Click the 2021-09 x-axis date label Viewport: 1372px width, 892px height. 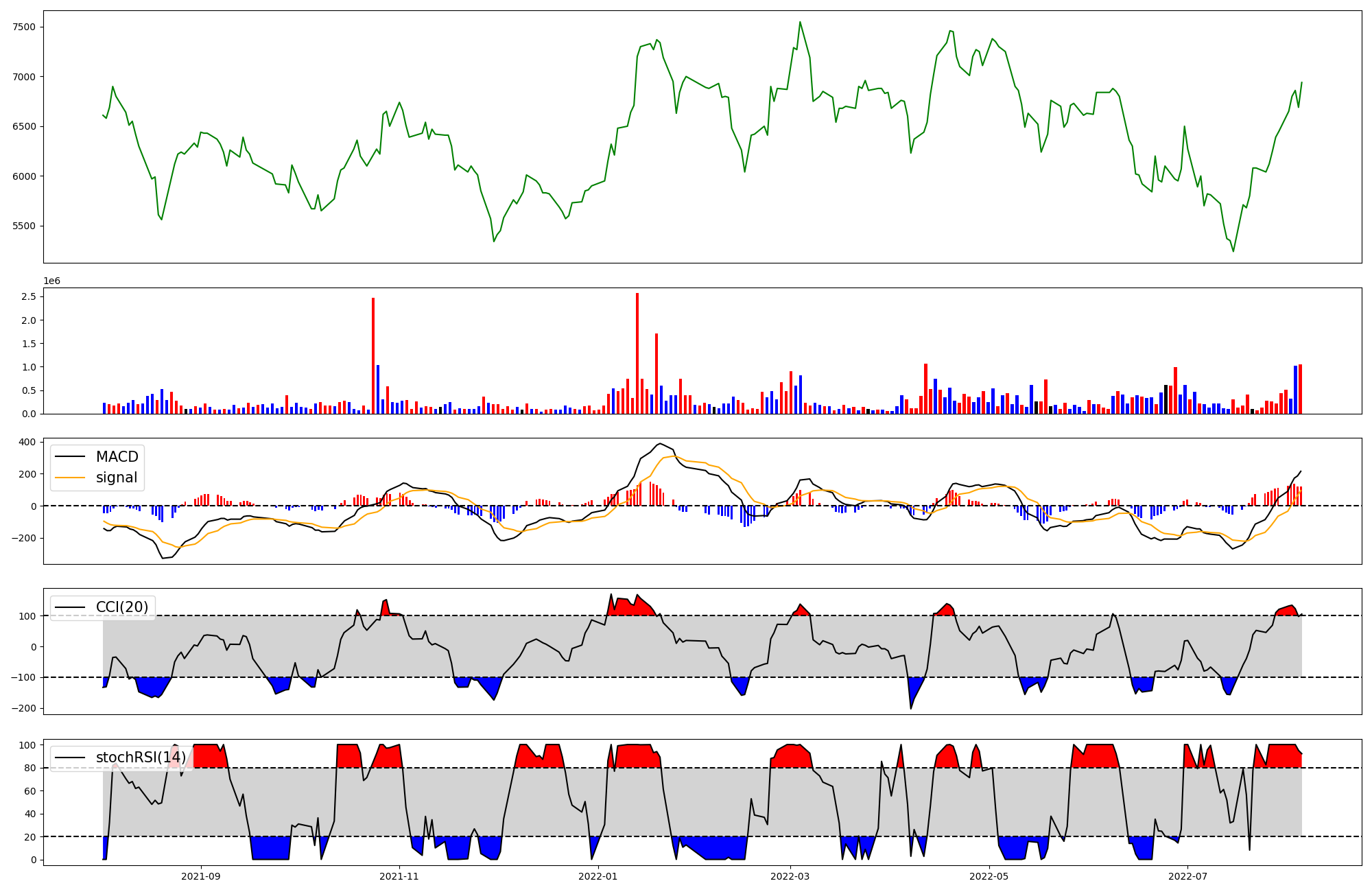click(201, 876)
